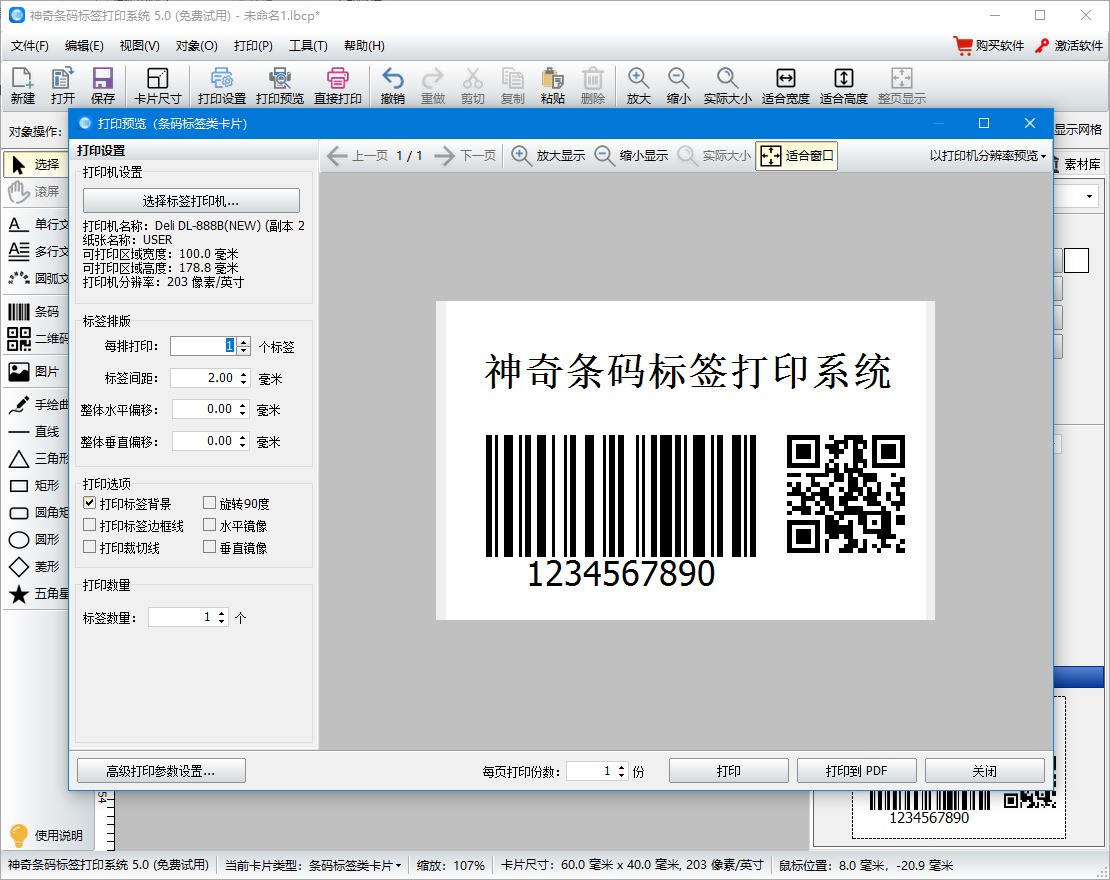Open the Object (对象) menu
Viewport: 1110px width, 880px height.
[x=197, y=45]
